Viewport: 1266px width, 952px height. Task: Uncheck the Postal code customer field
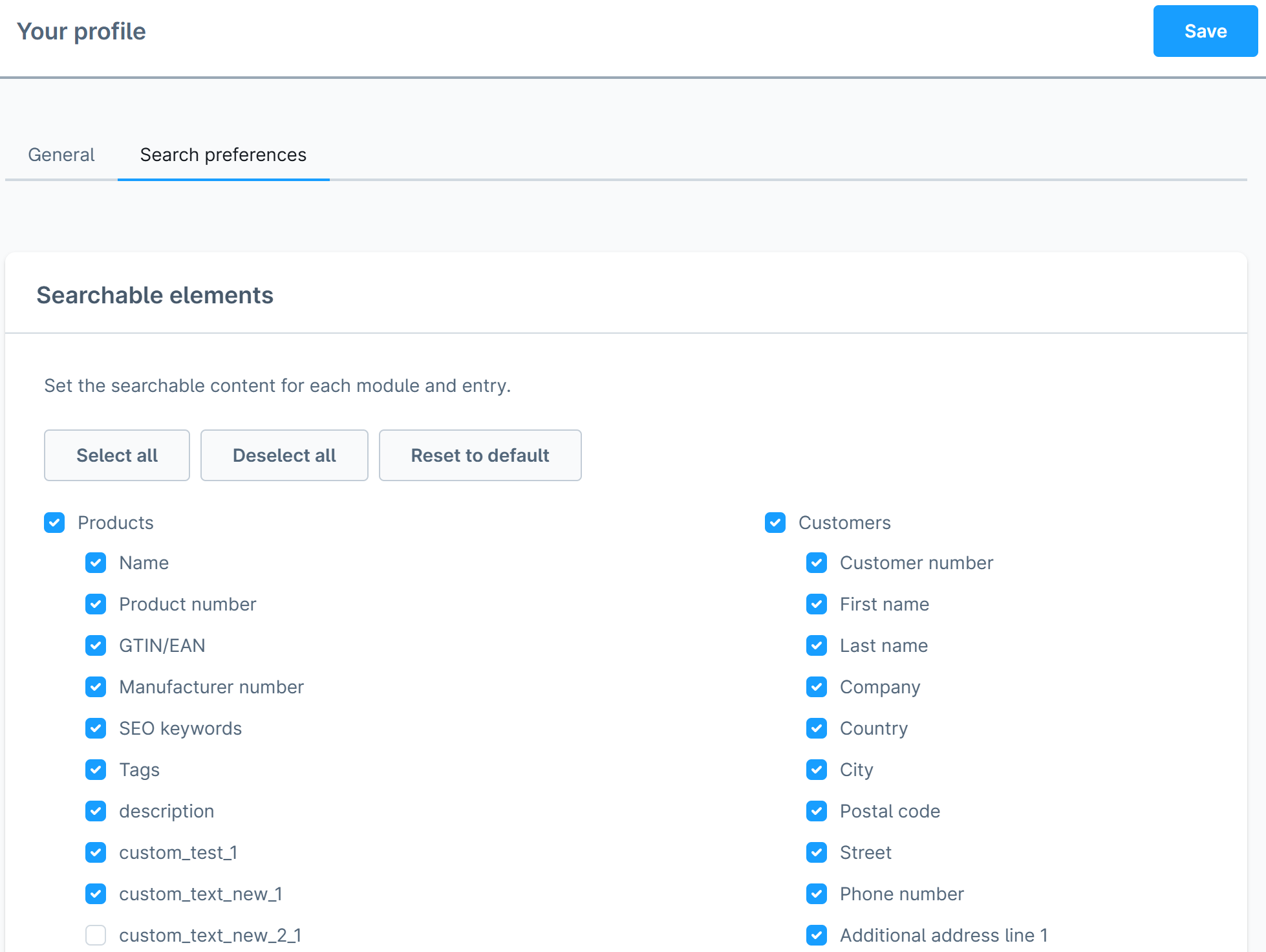coord(817,811)
